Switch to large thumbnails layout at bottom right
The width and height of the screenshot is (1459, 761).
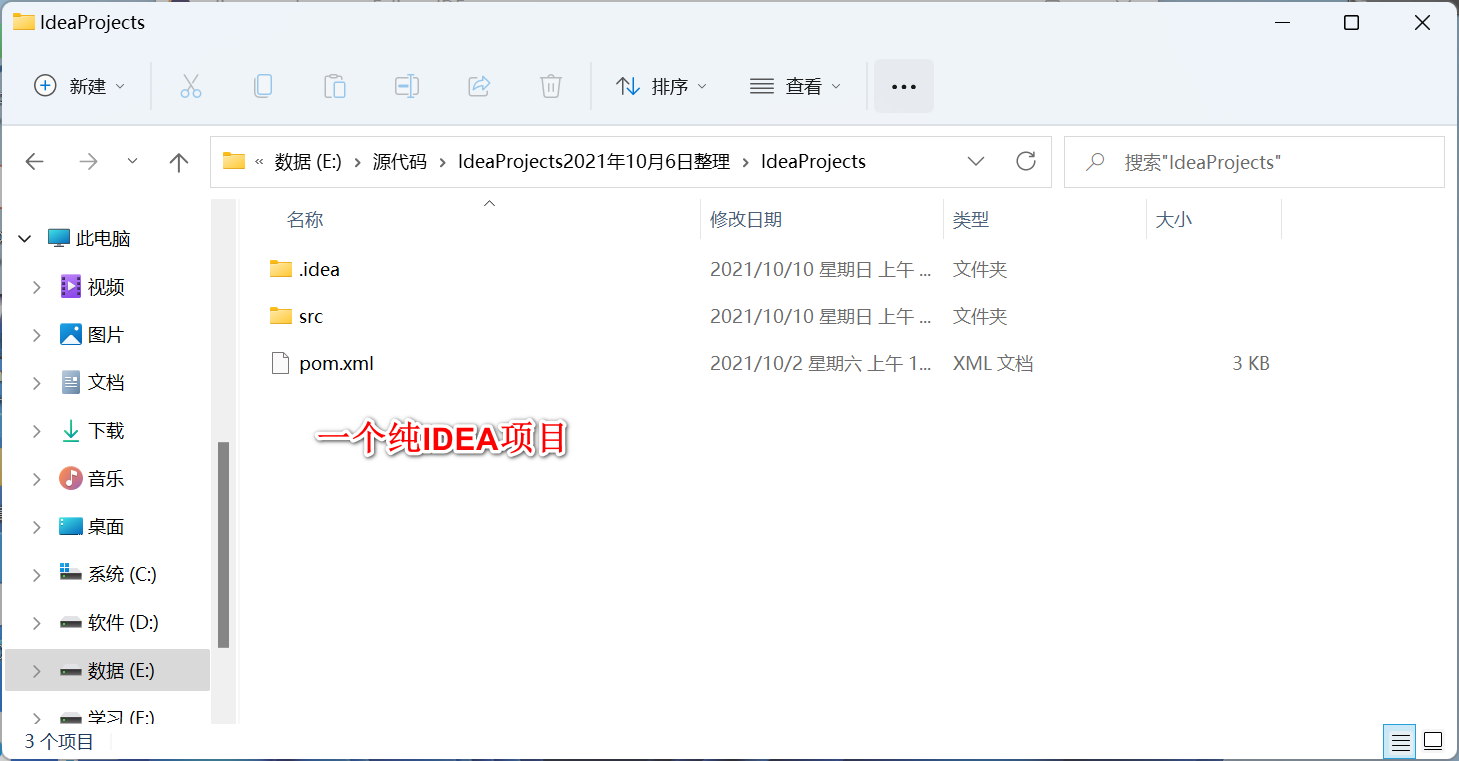[1433, 741]
